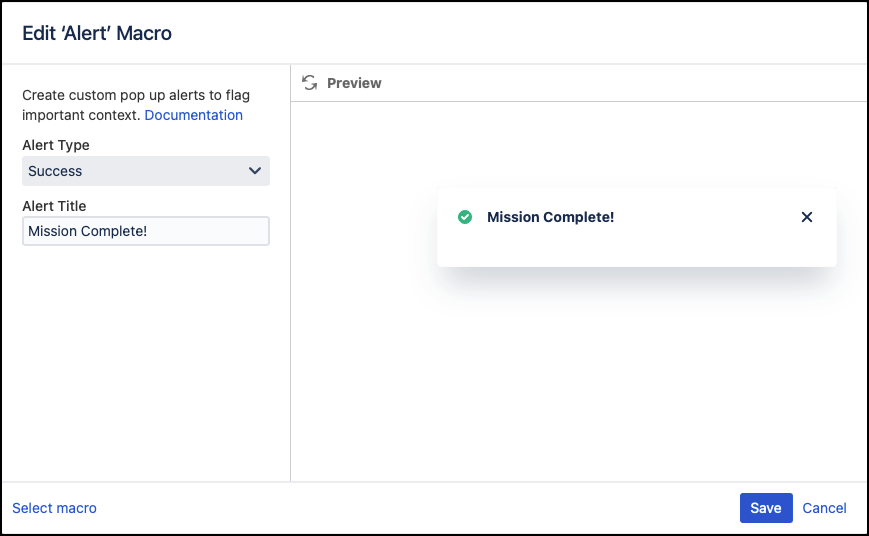Screen dimensions: 869x536
Task: Go back via Select macro link
Action: [x=54, y=508]
